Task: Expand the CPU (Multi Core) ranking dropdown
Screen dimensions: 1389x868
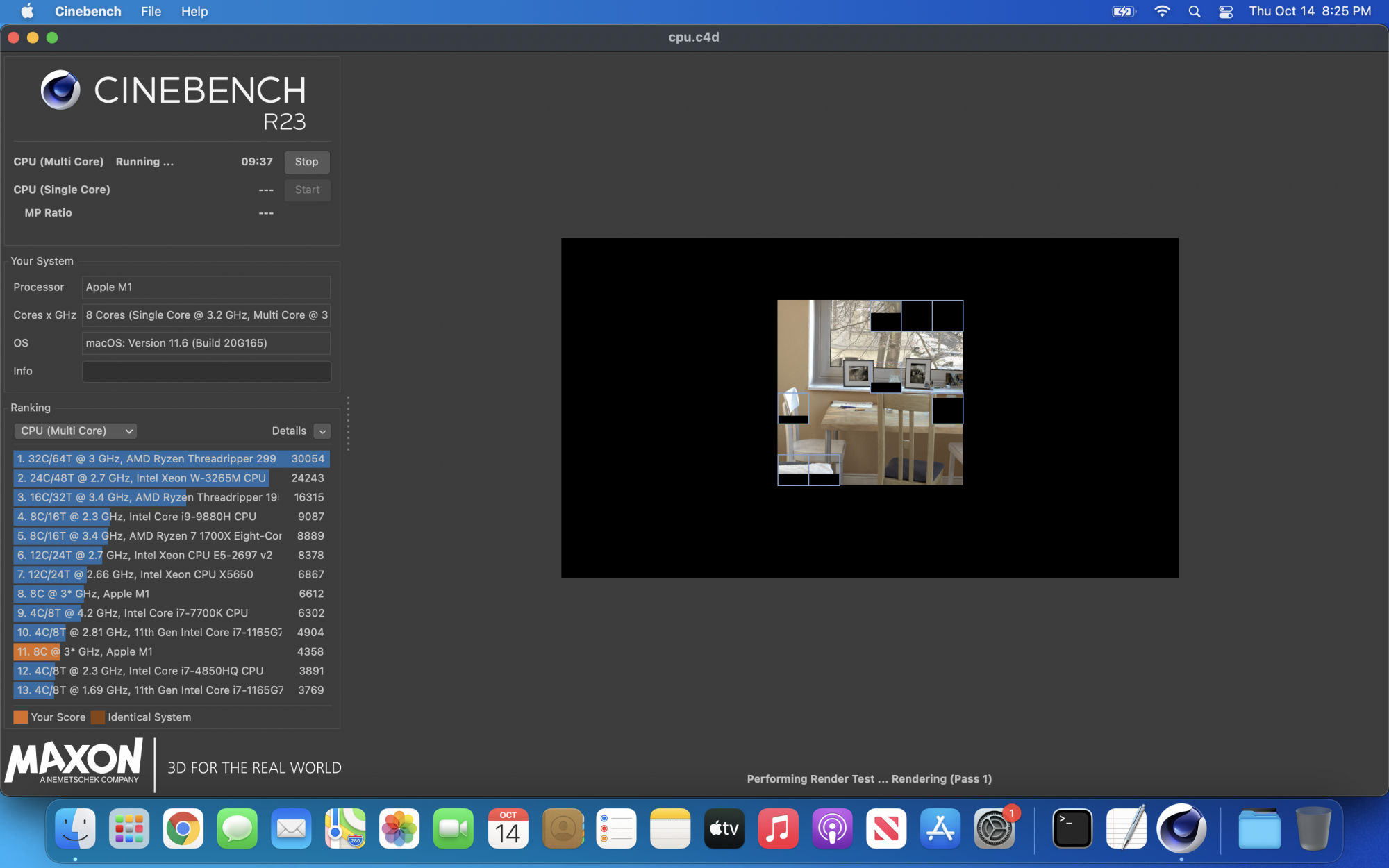Action: click(75, 431)
